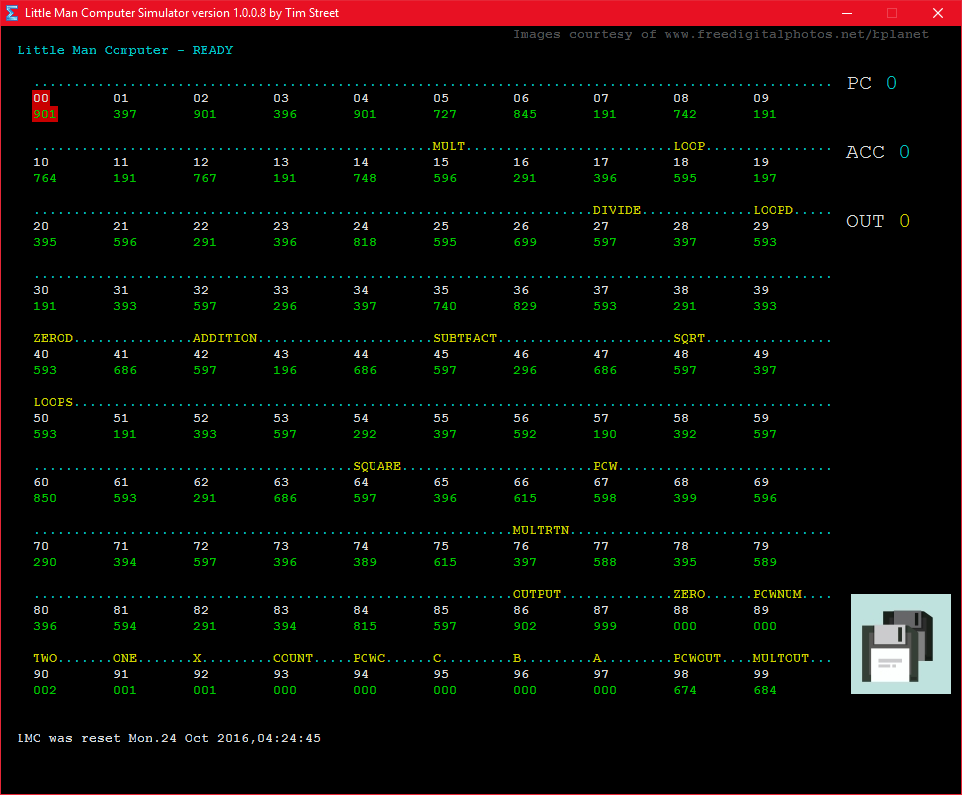Select memory cell 87 value 999

click(x=605, y=626)
